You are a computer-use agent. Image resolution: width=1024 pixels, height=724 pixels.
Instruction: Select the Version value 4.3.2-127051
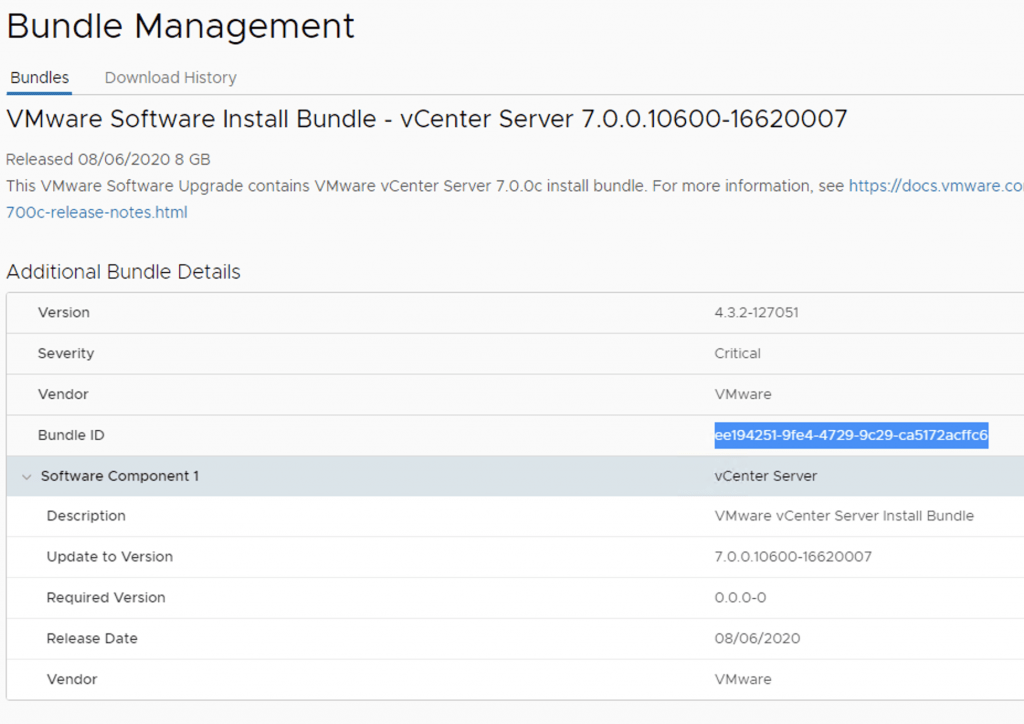[x=756, y=313]
